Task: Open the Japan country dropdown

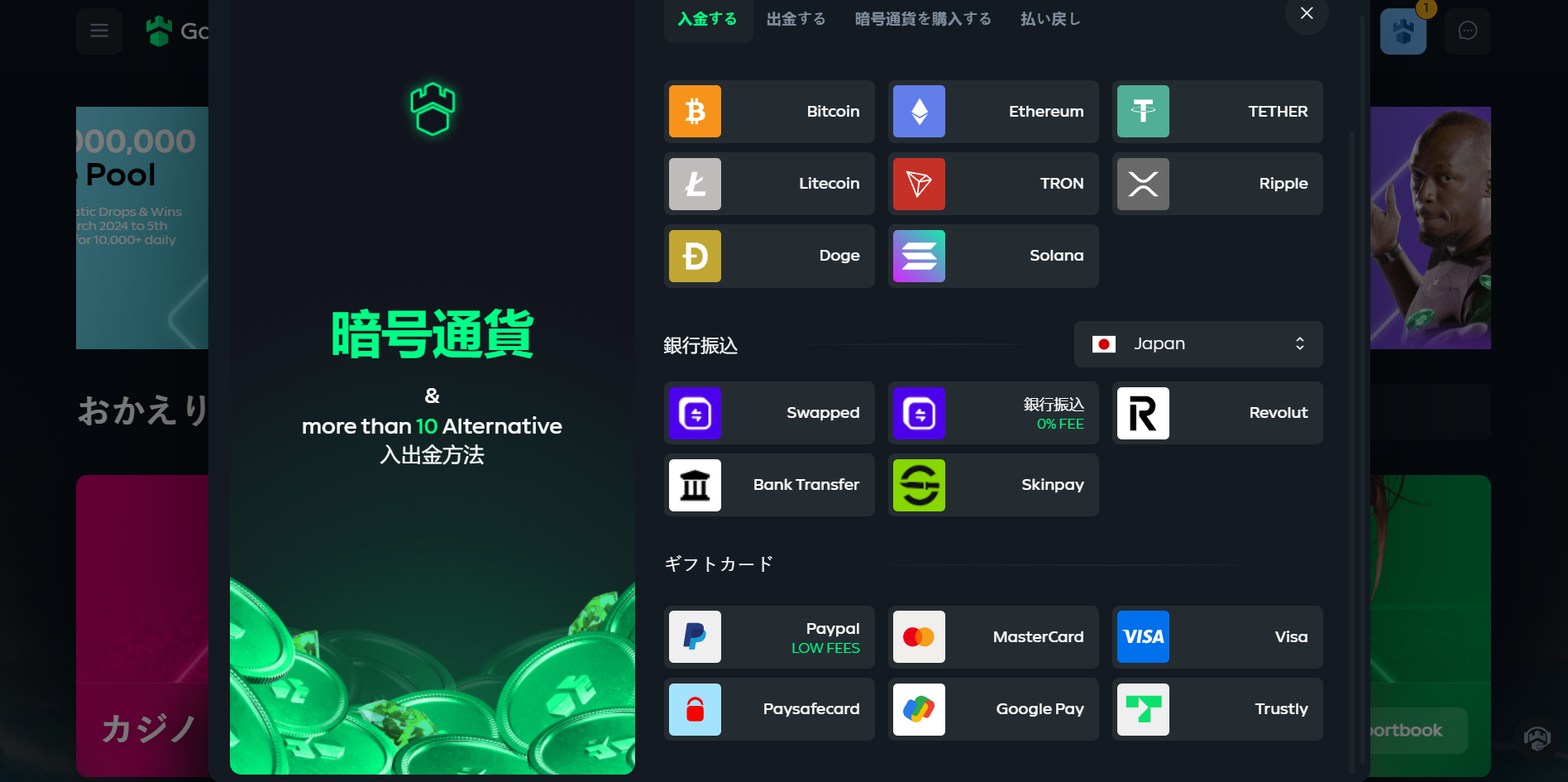Action: point(1198,344)
